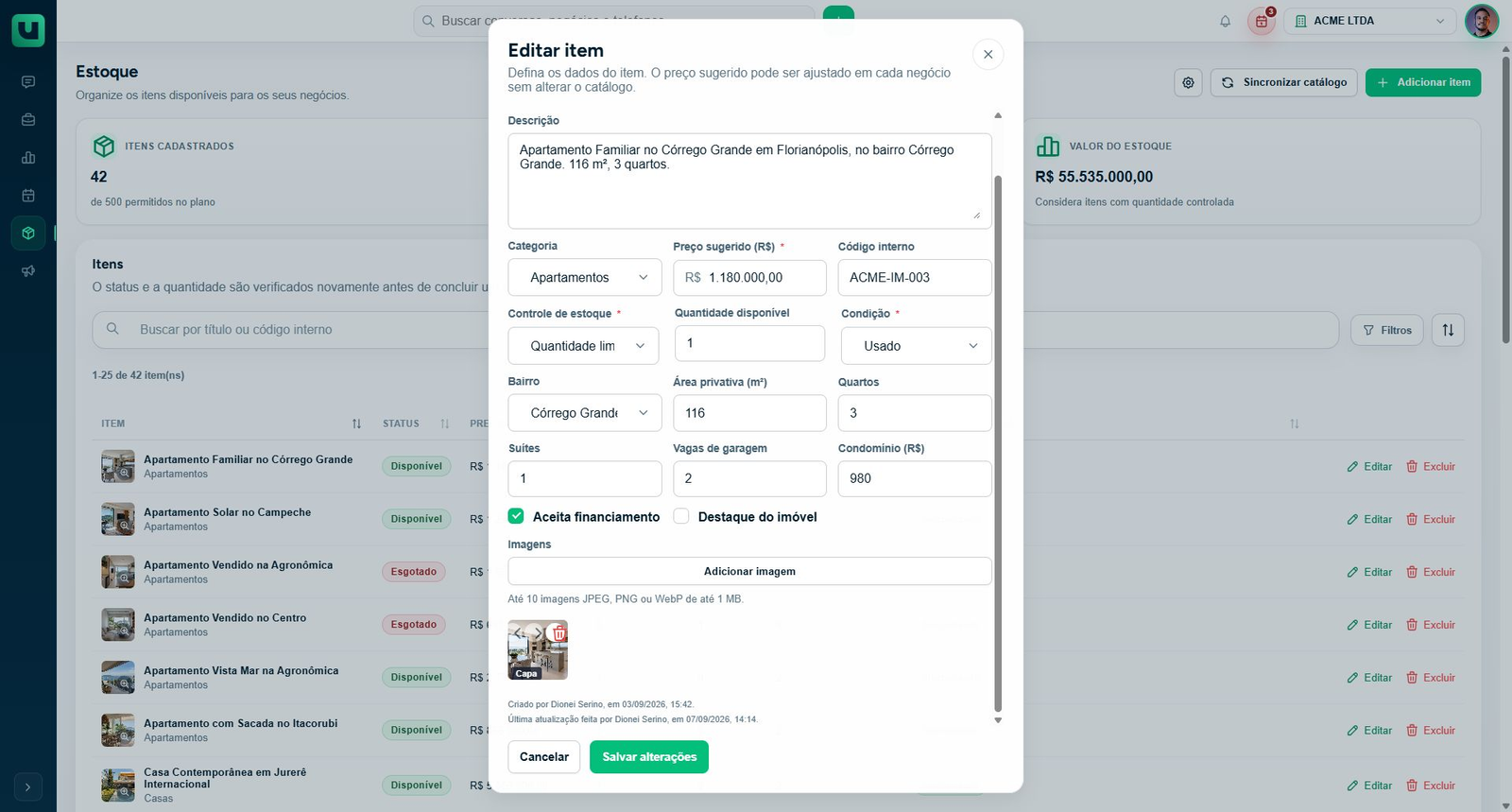Open the Bairro dropdown showing Córrego Grande
Screen dimensions: 1512x812
point(585,413)
